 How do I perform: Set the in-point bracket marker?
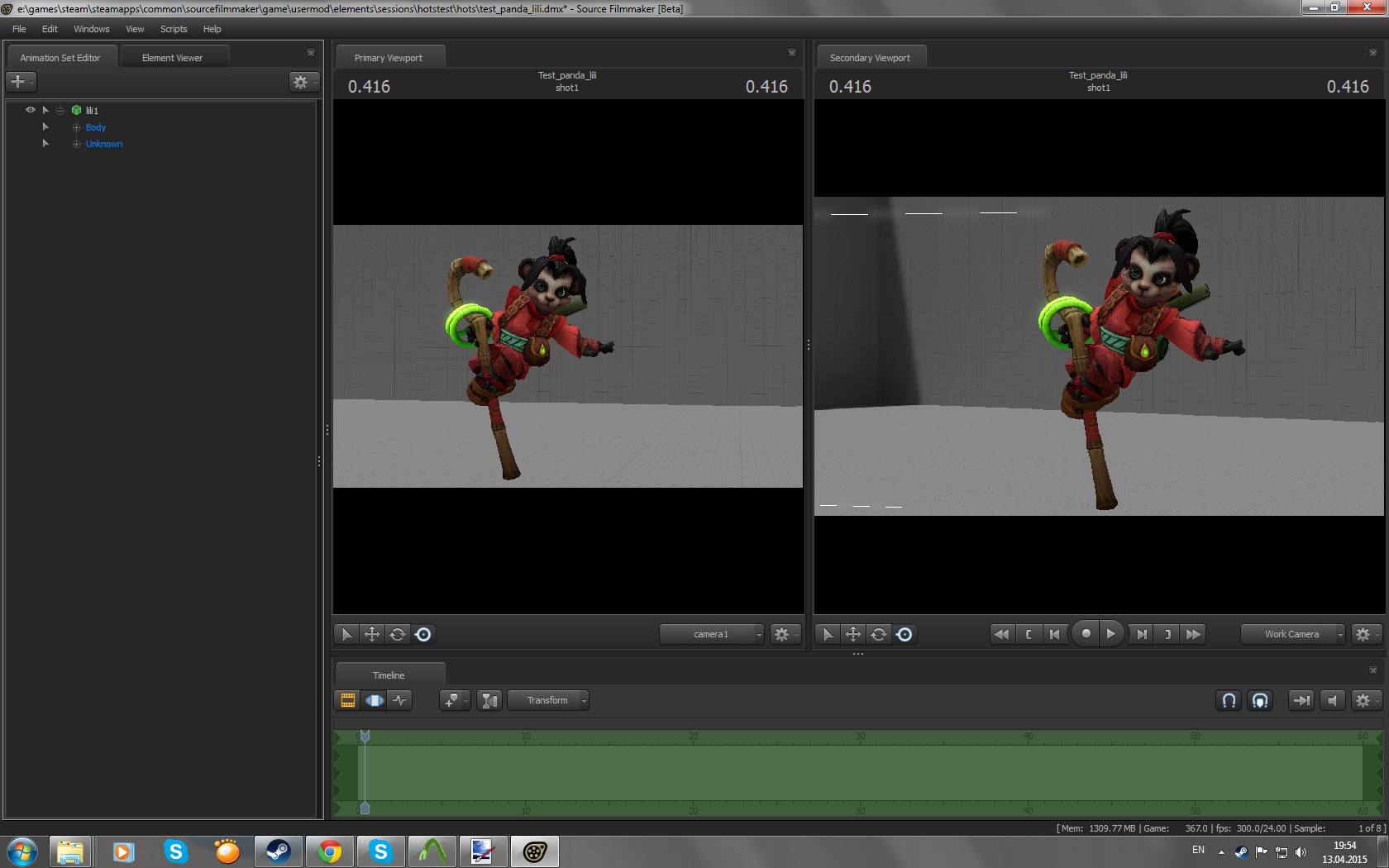click(1029, 634)
